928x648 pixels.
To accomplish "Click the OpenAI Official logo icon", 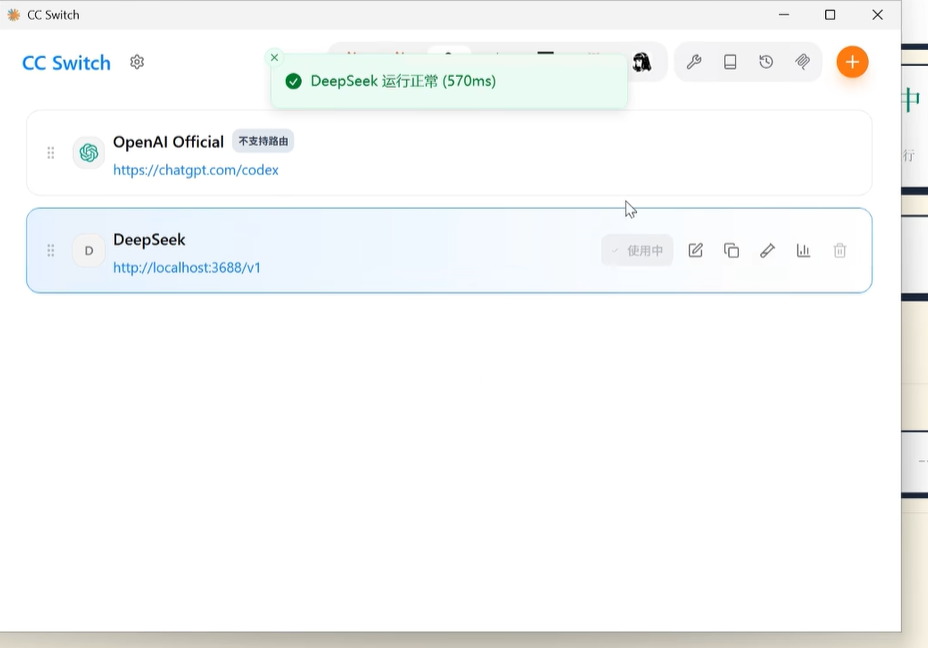I will coord(89,153).
